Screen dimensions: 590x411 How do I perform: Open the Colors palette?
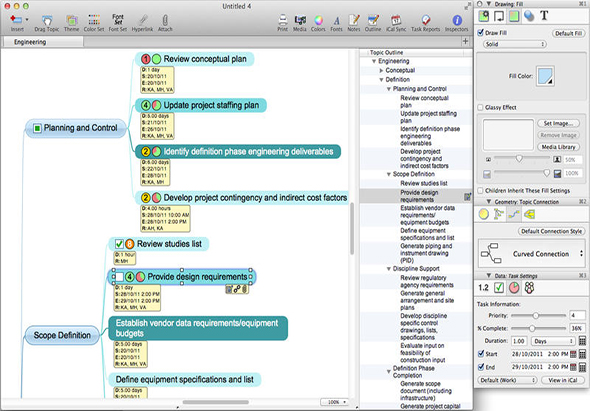318,20
